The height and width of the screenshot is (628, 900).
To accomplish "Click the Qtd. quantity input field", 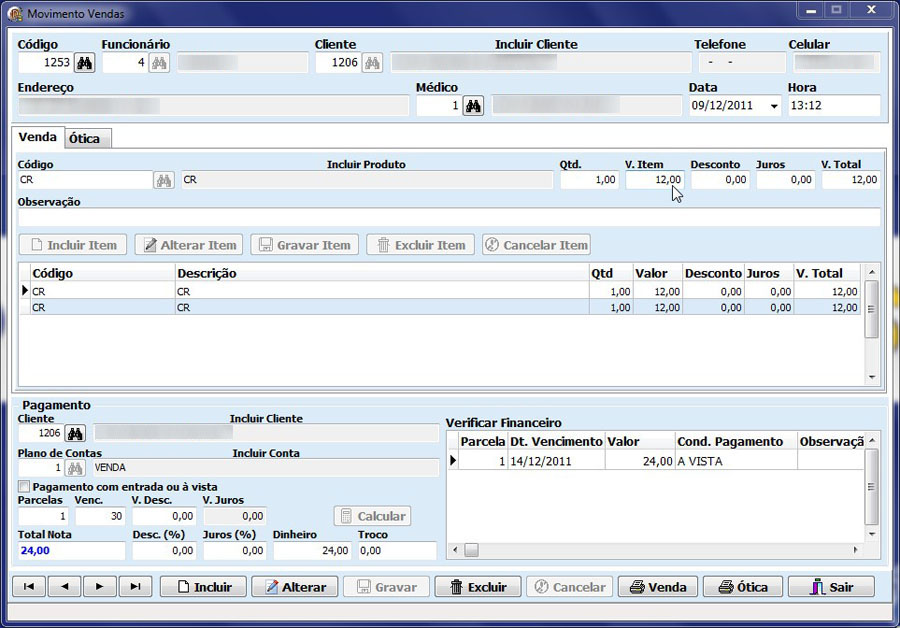I will 589,180.
